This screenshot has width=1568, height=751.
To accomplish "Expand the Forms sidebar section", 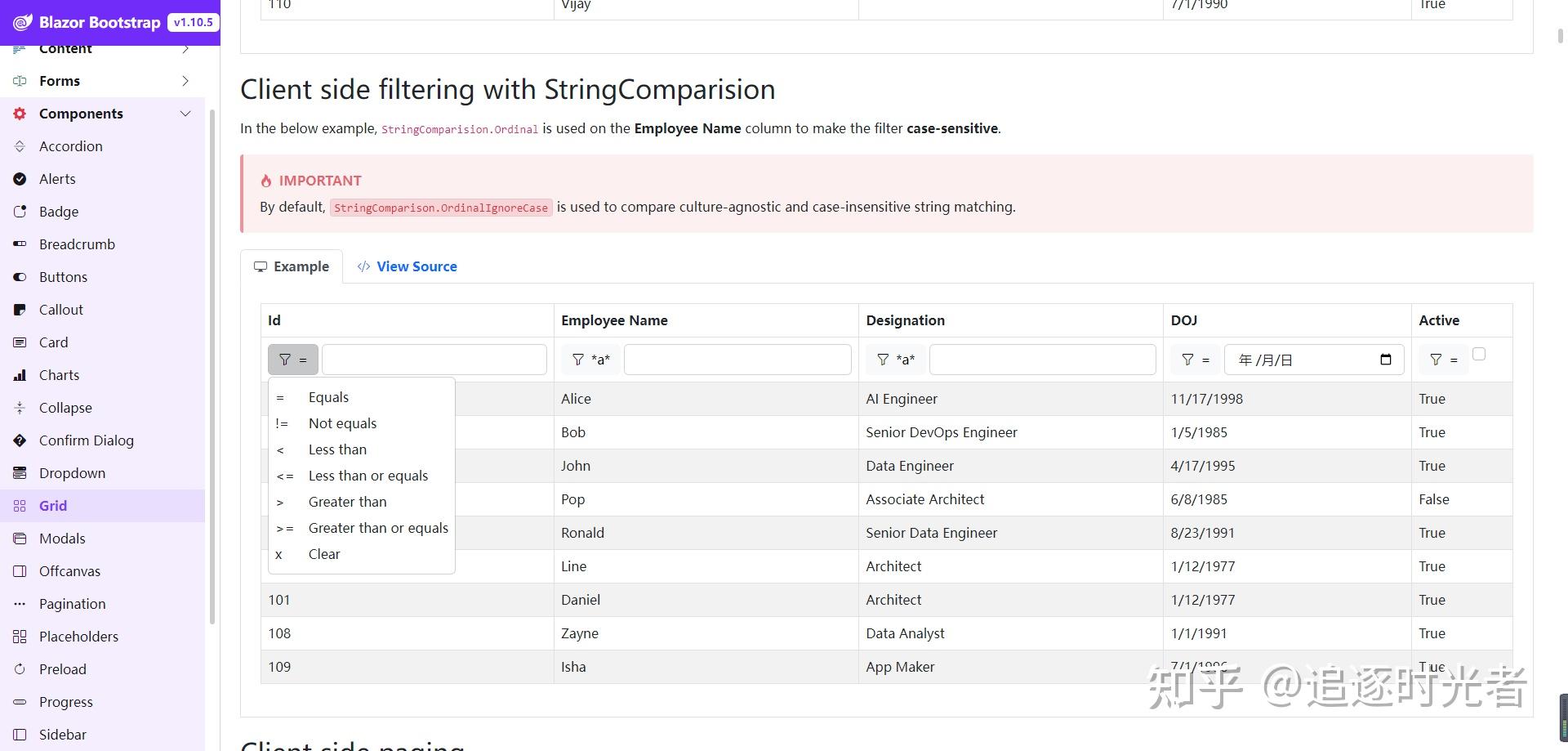I will pyautogui.click(x=185, y=81).
